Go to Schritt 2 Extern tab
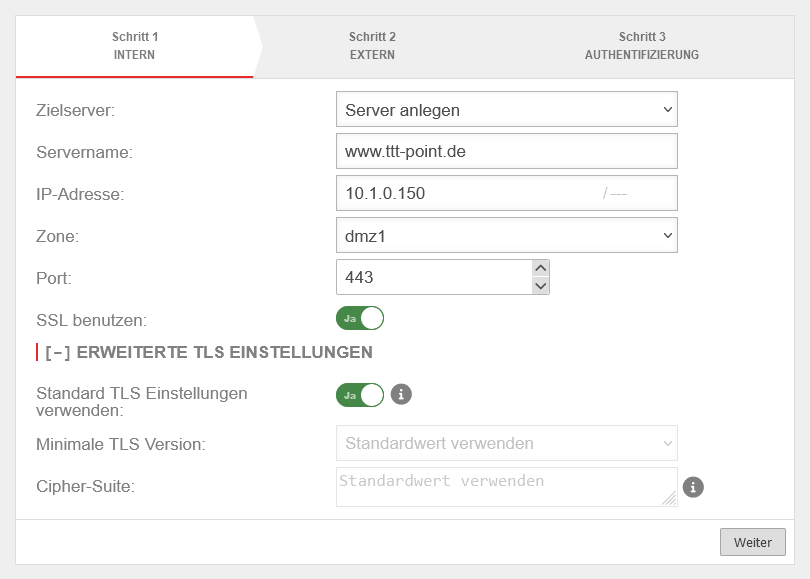The height and width of the screenshot is (579, 810). [x=372, y=46]
